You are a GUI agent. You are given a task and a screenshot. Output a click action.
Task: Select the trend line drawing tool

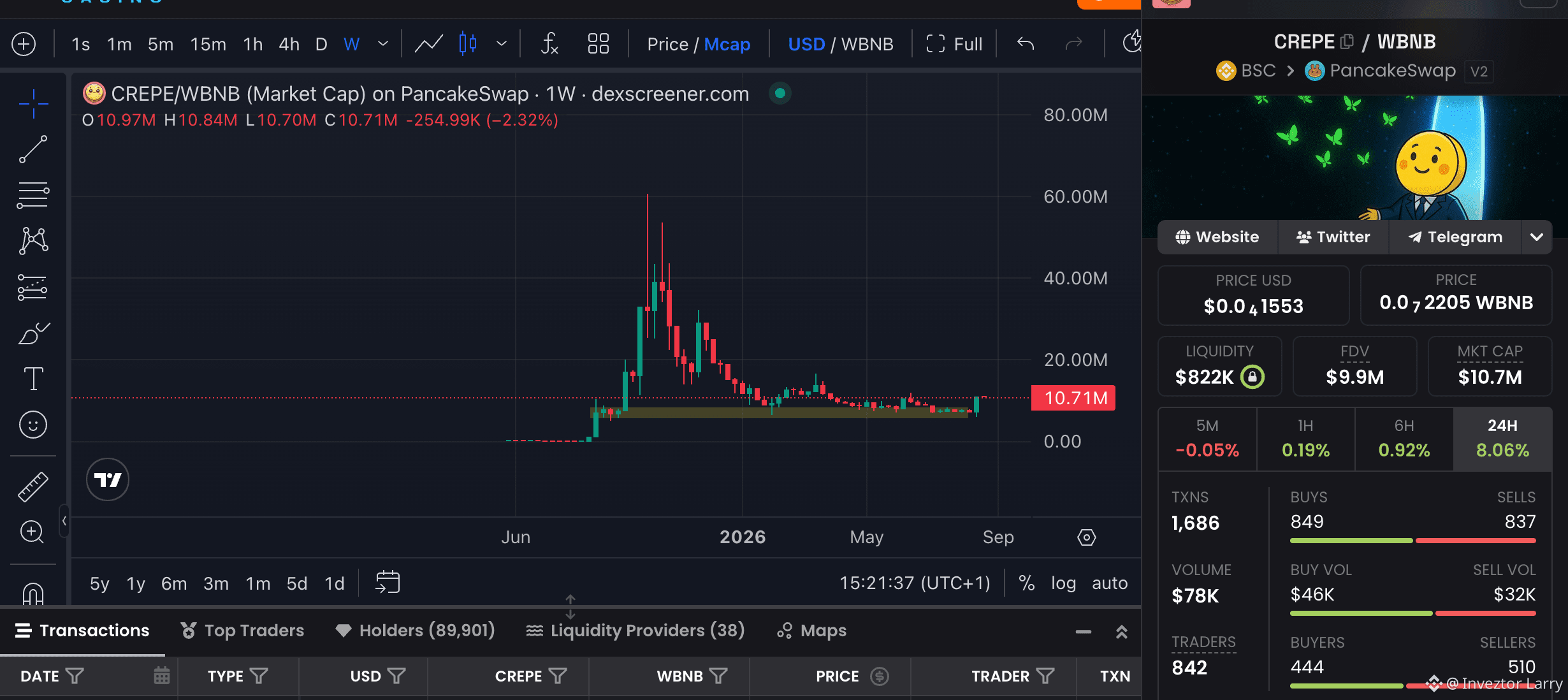pos(33,149)
